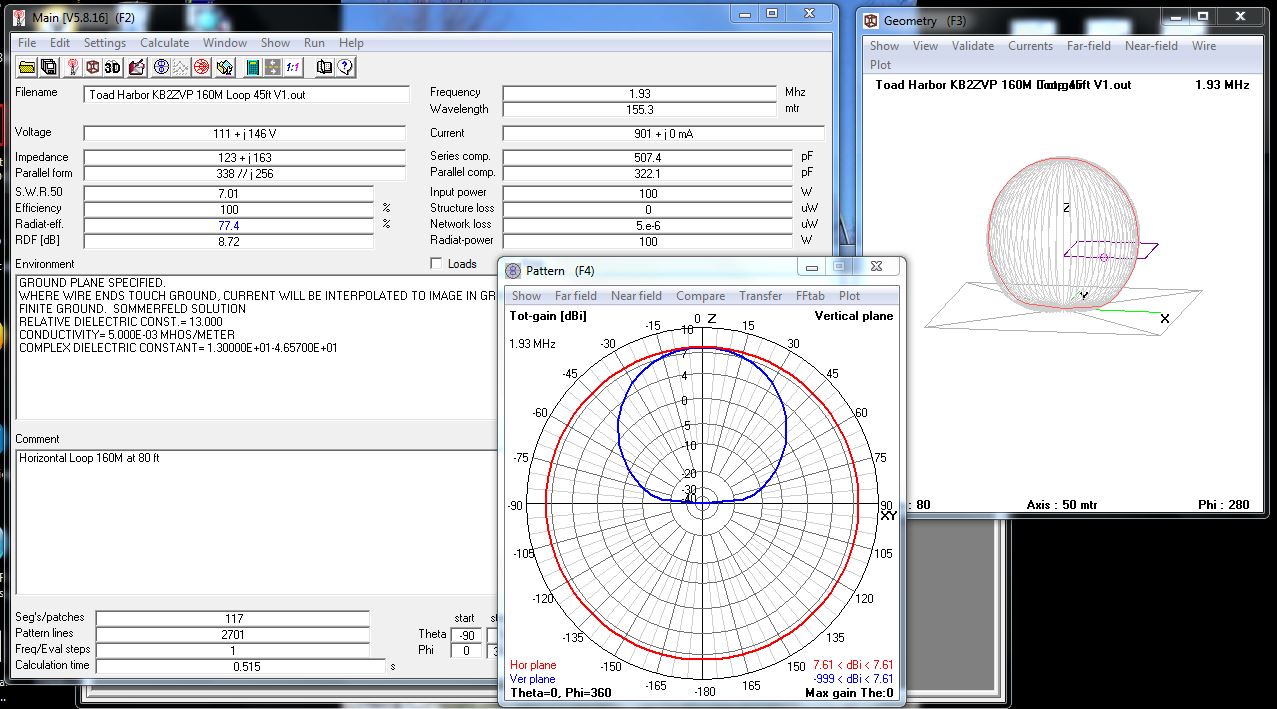The width and height of the screenshot is (1277, 709).
Task: Open a file with the yellow folder icon
Action: pyautogui.click(x=27, y=67)
